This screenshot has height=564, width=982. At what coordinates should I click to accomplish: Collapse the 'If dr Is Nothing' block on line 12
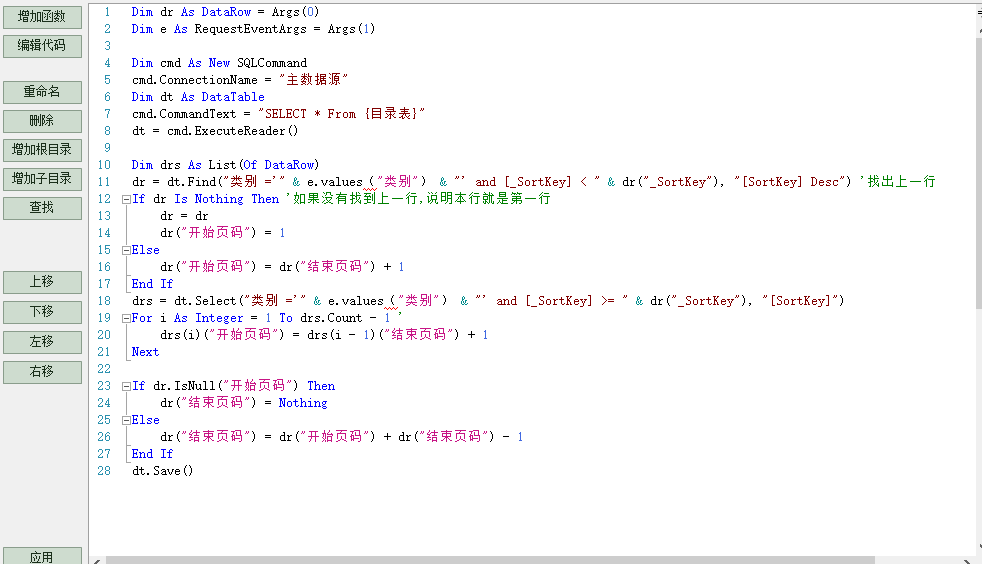click(126, 199)
